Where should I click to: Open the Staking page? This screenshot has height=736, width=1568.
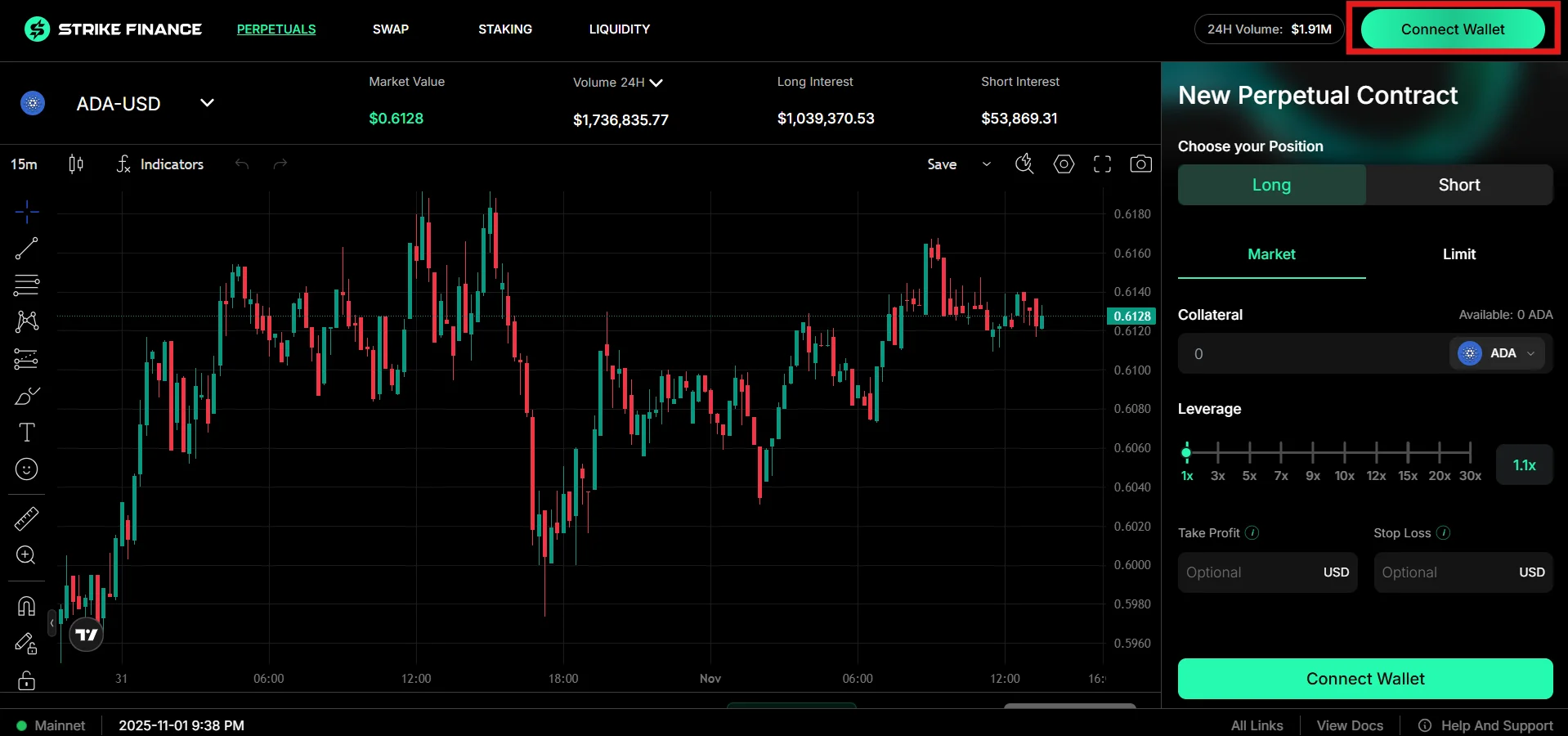(504, 29)
